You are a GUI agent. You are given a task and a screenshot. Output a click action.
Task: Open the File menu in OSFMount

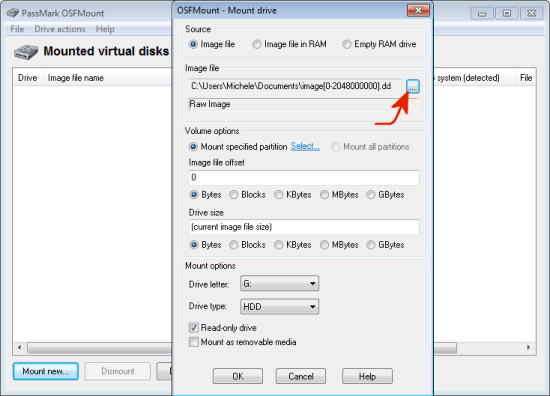[17, 29]
